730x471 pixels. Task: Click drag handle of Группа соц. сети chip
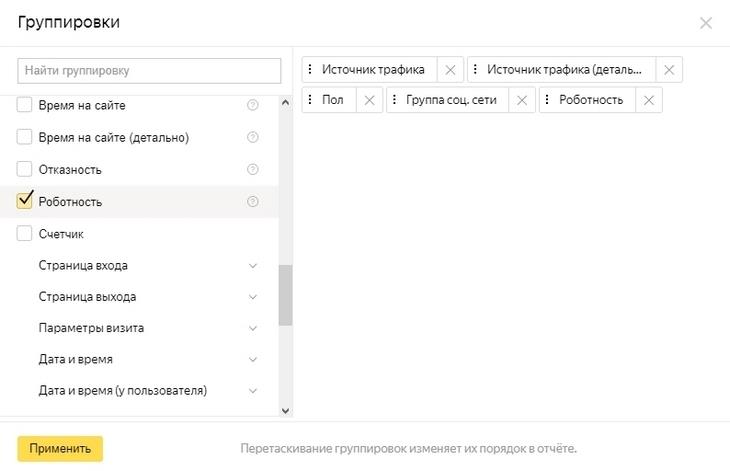pos(395,100)
